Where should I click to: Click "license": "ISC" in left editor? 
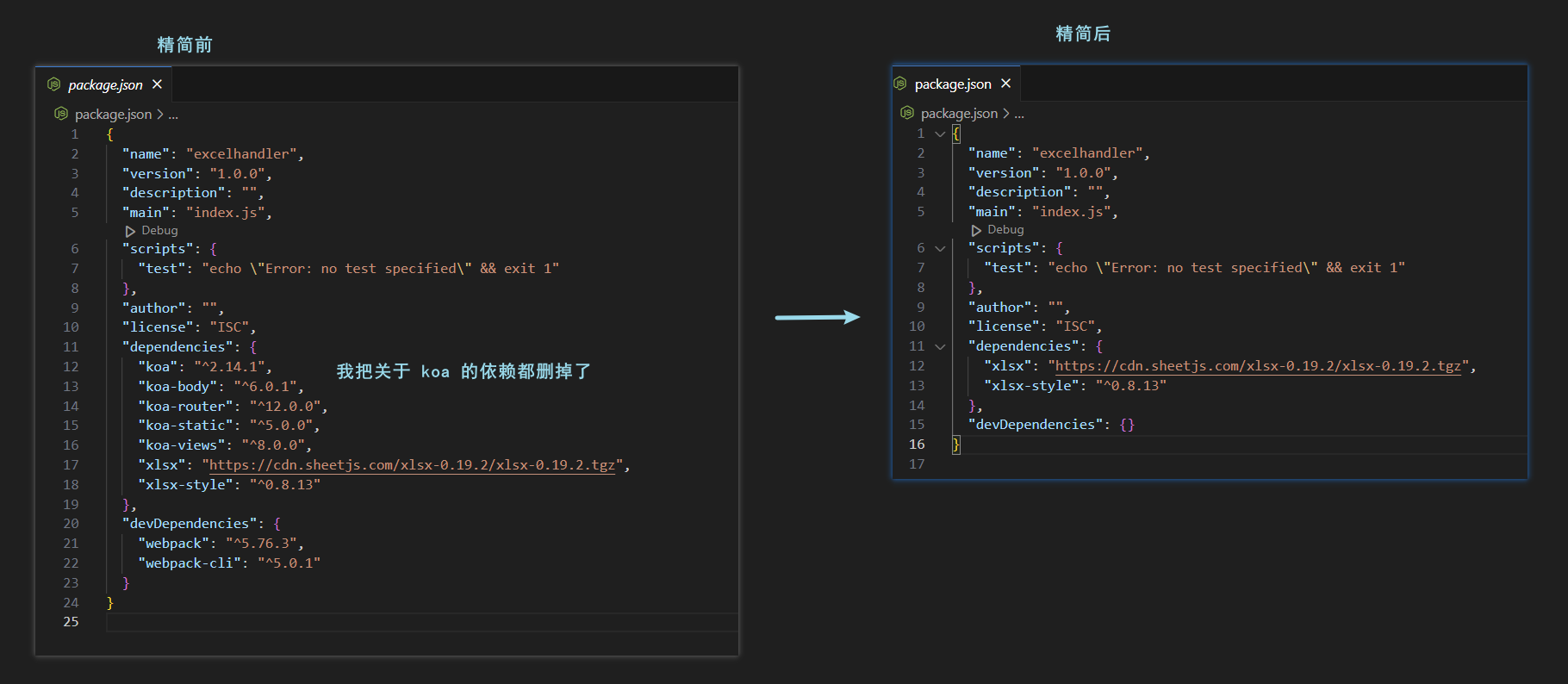tap(190, 327)
